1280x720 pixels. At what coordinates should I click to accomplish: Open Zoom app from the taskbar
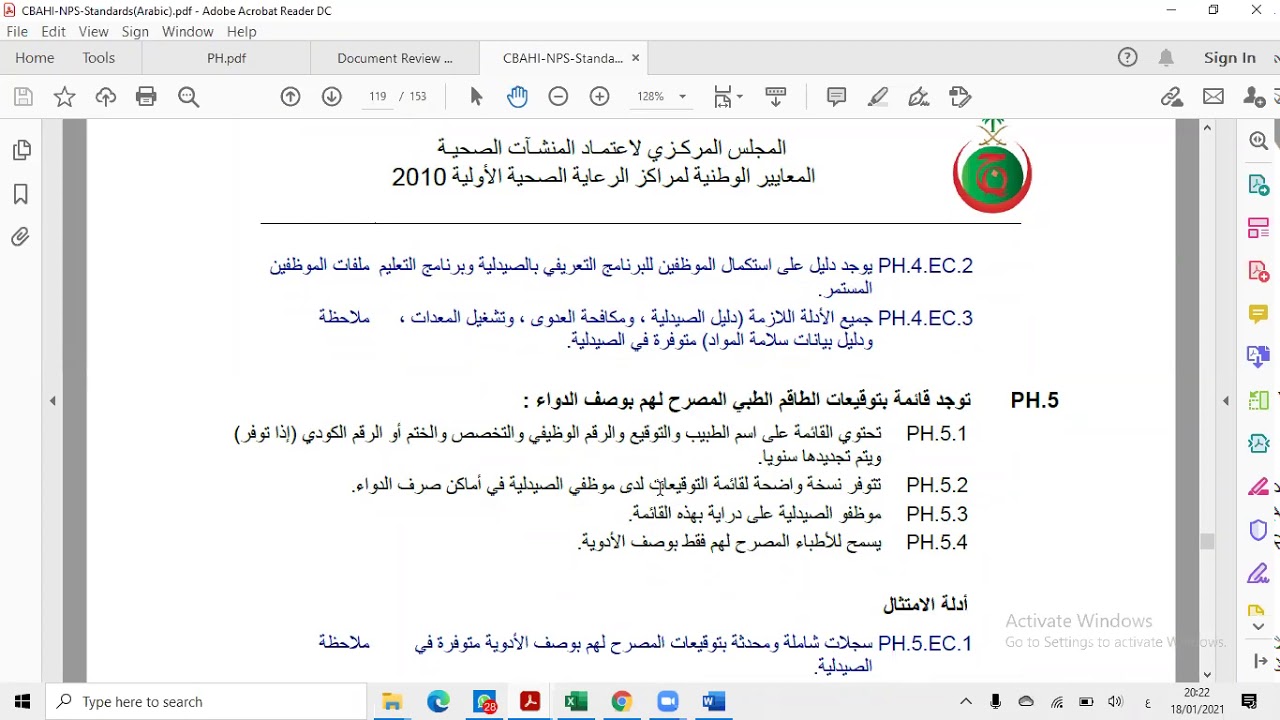pyautogui.click(x=667, y=702)
